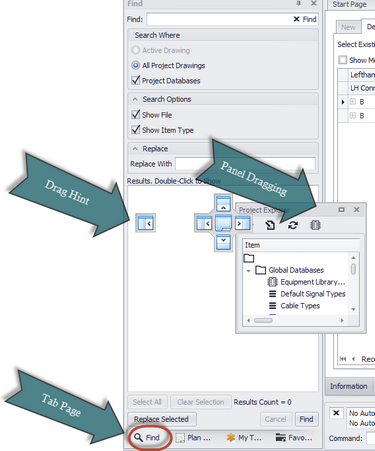This screenshot has width=375, height=451.
Task: Click the equipment chip icon in Project Explorer toolbar
Action: point(315,225)
